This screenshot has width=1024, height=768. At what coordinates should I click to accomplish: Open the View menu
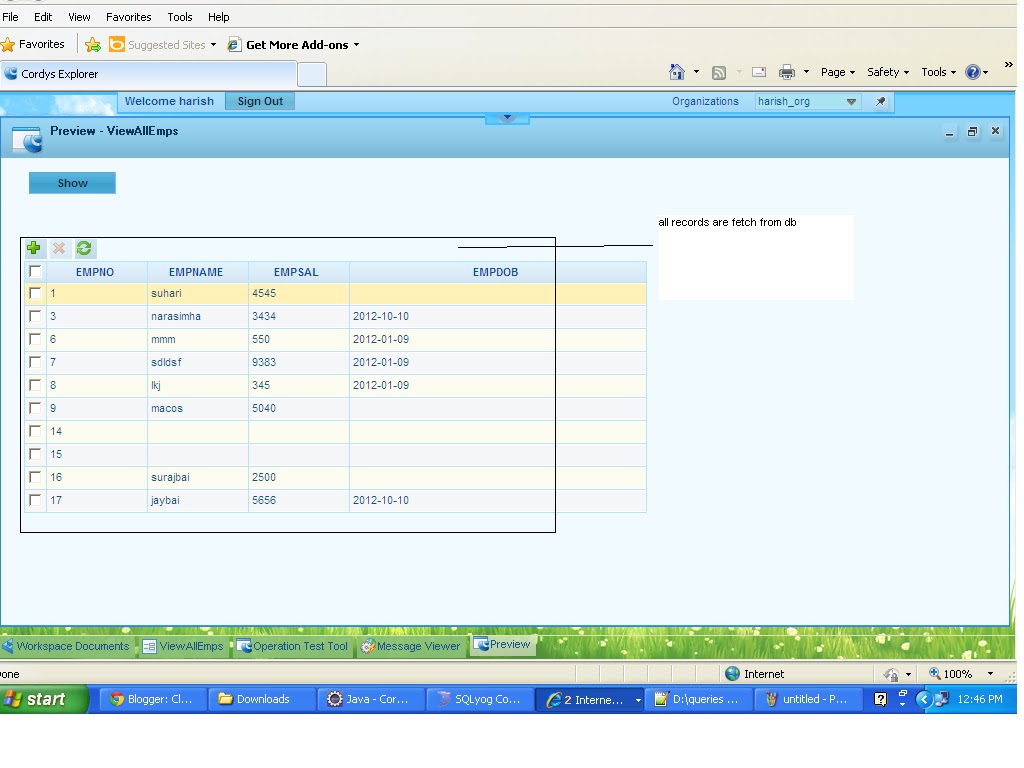point(79,17)
